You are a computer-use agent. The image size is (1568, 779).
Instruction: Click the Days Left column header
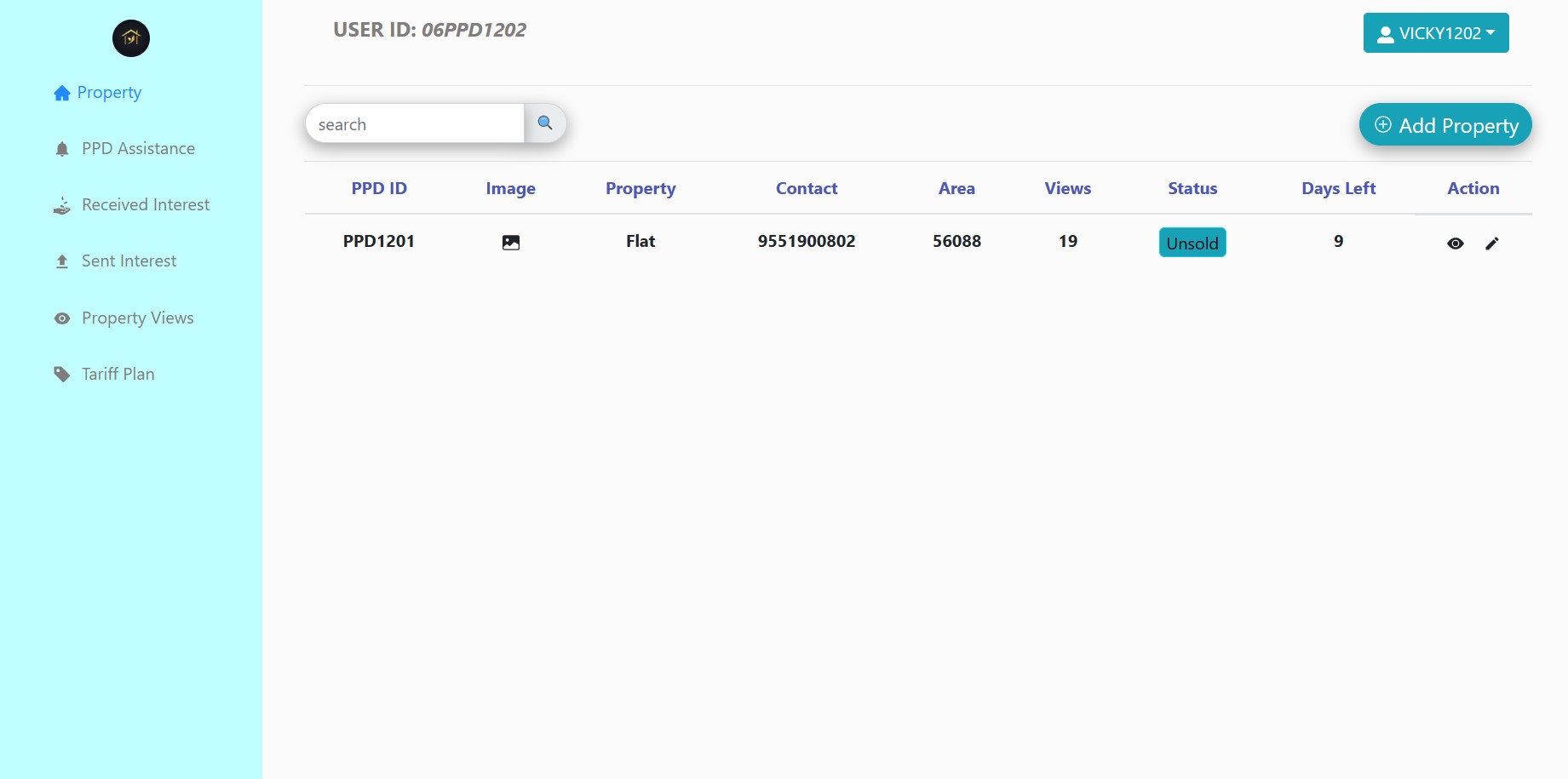point(1338,188)
